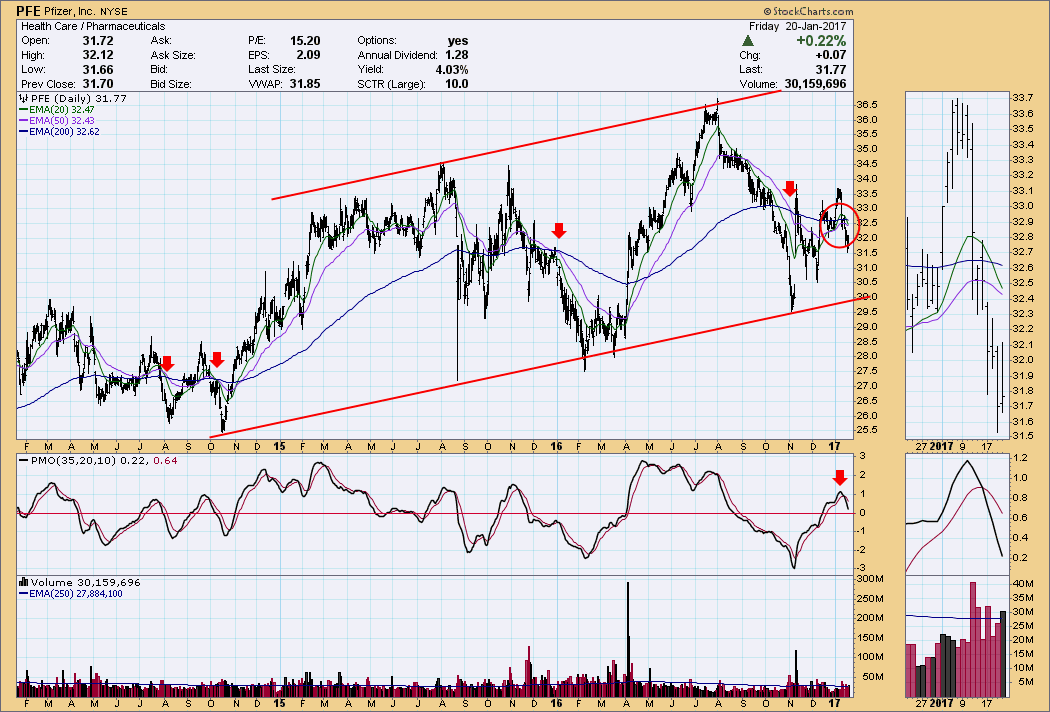Screen dimensions: 1050x712
Task: Click the Low value 31.66
Action: [98, 70]
